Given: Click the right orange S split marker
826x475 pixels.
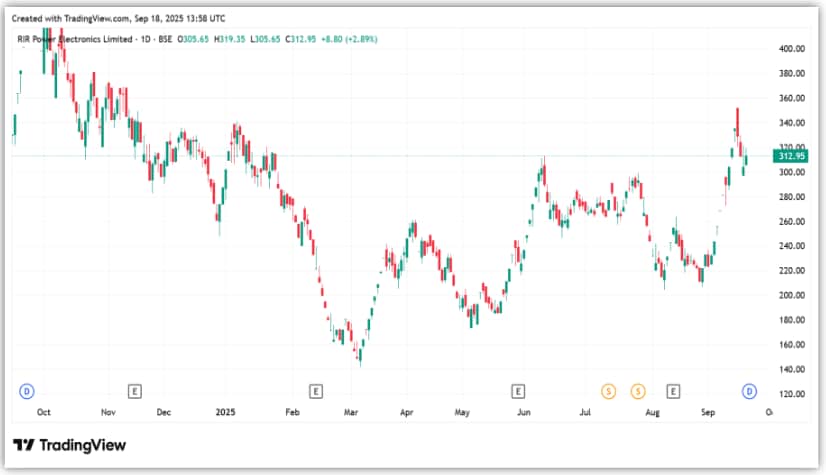Looking at the screenshot, I should tap(637, 389).
